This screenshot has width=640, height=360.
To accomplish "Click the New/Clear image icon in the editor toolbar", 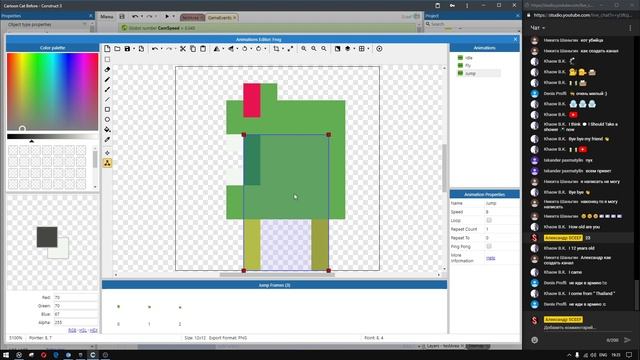I will click(107, 49).
